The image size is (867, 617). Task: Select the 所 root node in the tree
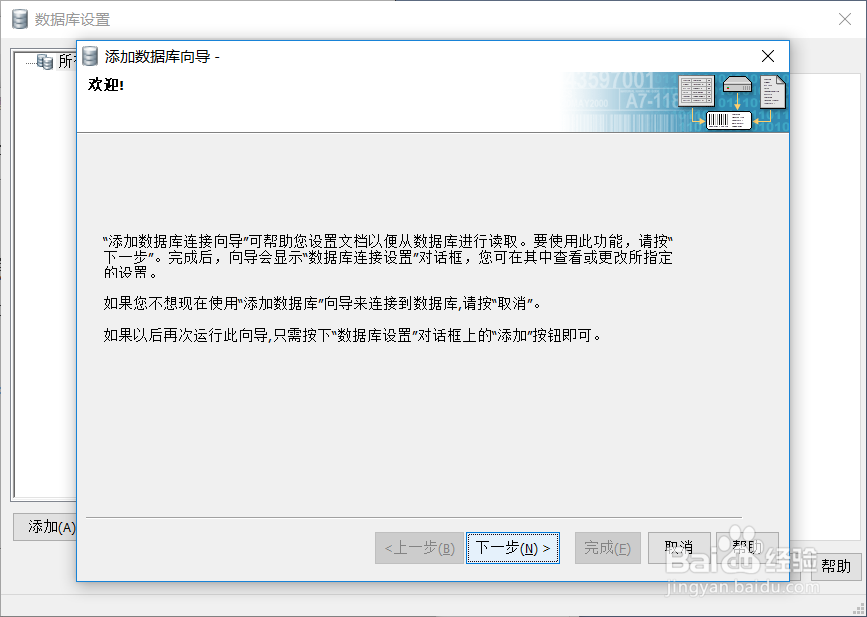[x=65, y=61]
